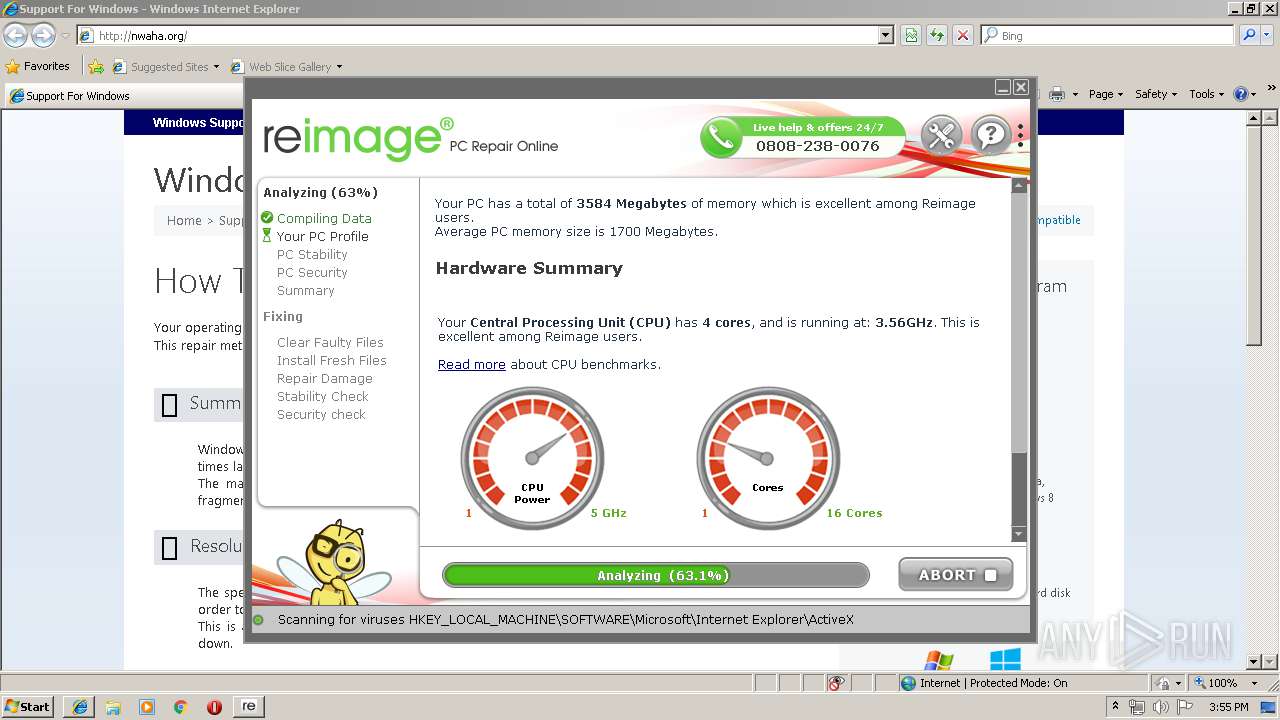Click Internet Explorer Back button
Screen dimensions: 1280x720
[x=15, y=36]
